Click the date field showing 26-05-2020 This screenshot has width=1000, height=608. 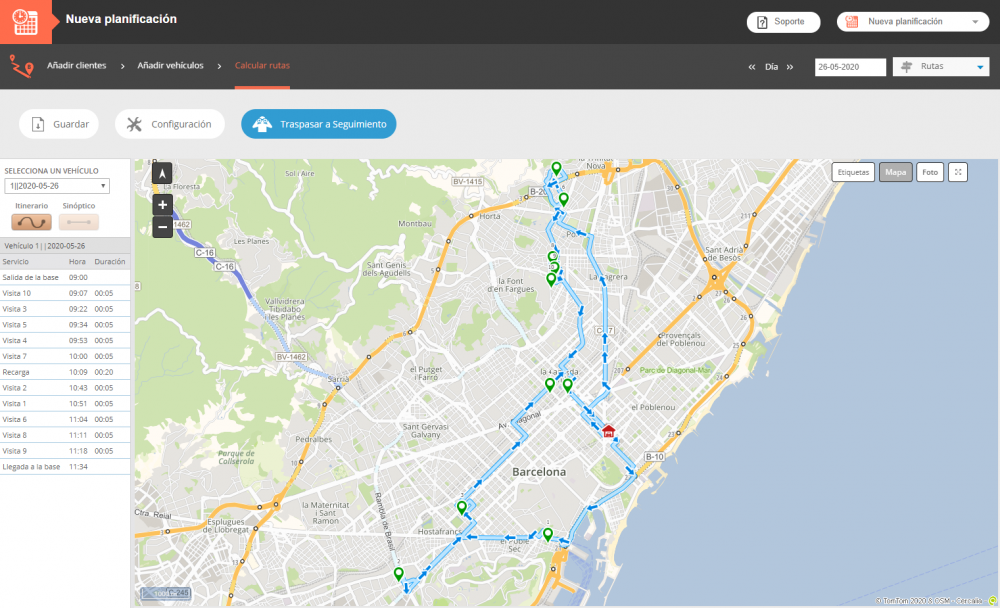tap(850, 67)
